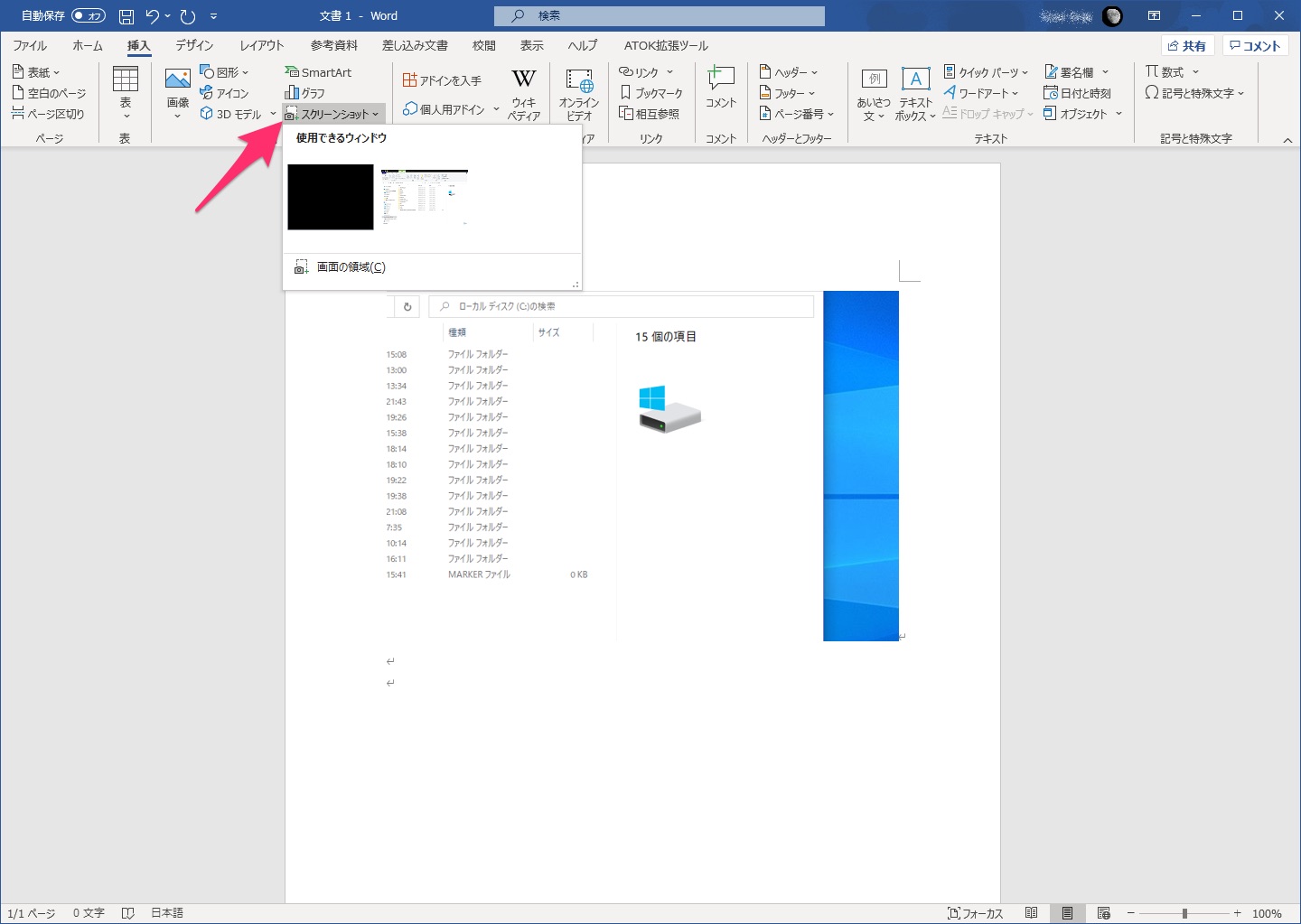
Task: Click the 1/1 ページ page count in status bar
Action: (x=32, y=913)
